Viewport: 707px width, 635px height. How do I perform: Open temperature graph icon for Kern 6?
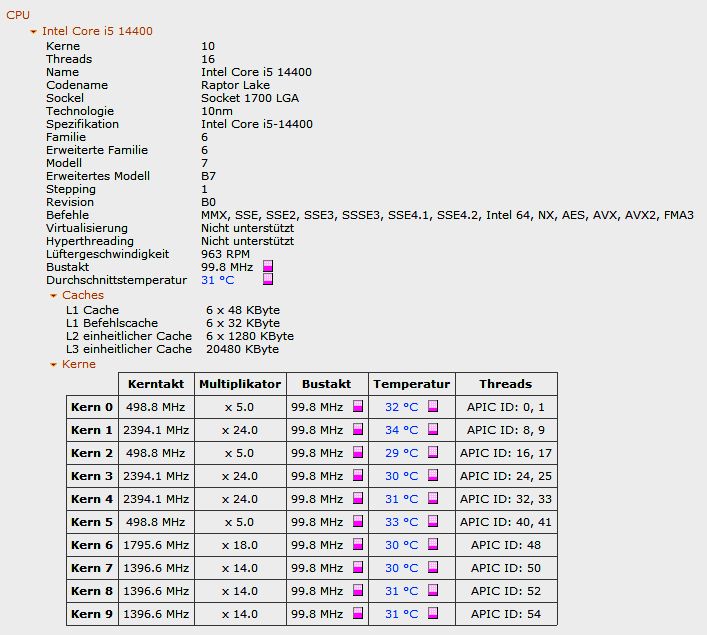(x=433, y=544)
